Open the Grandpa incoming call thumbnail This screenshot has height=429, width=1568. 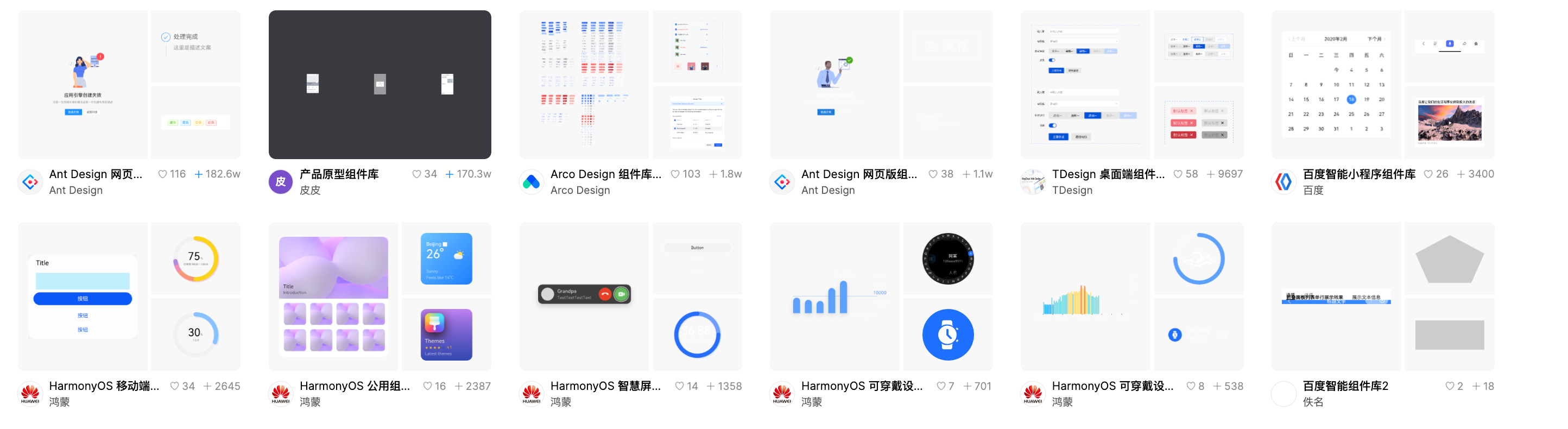click(x=584, y=296)
